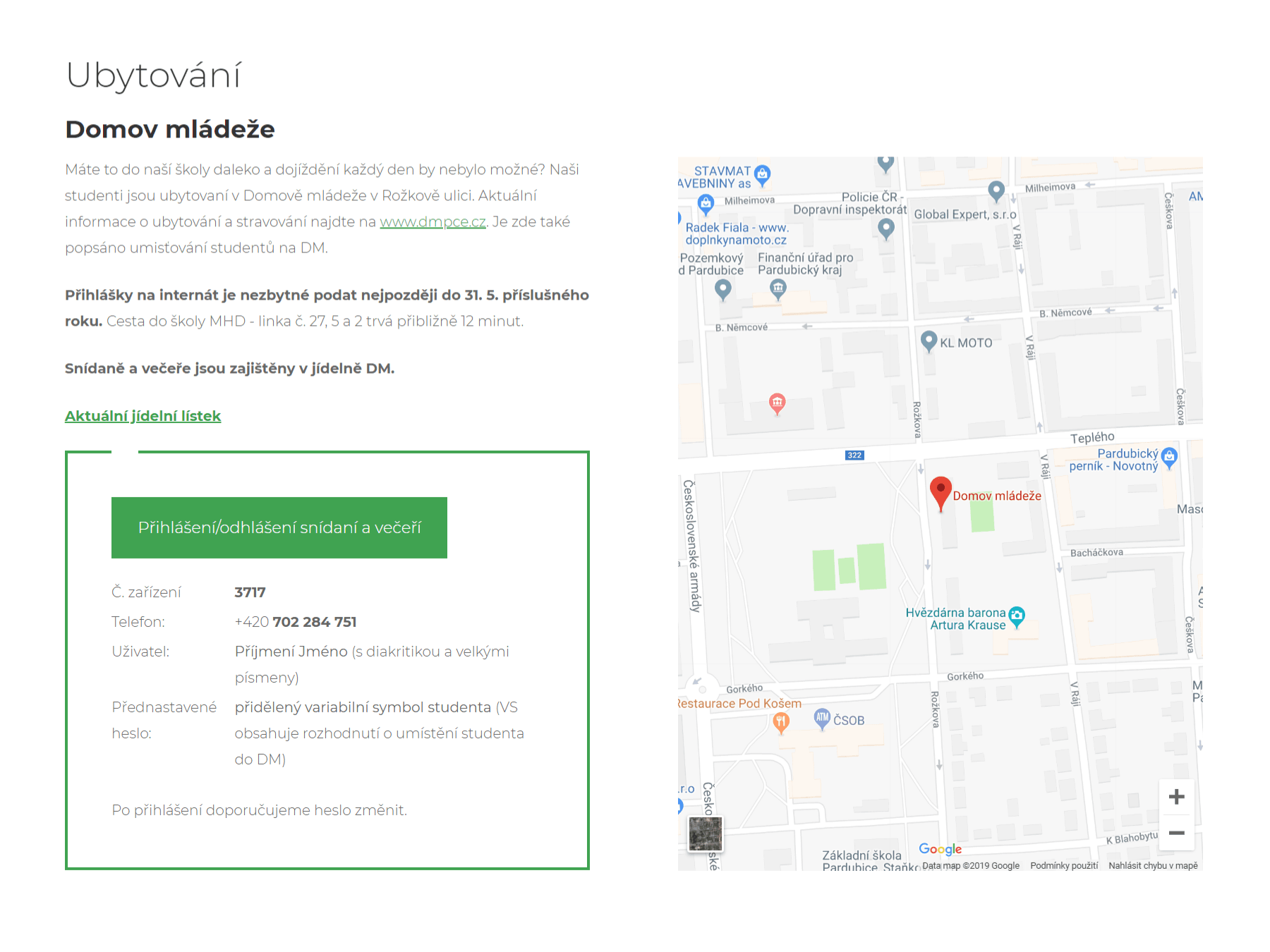Click Nahlásit chybu v mapě link
Screen dimensions: 1270x952
pos(1153,865)
